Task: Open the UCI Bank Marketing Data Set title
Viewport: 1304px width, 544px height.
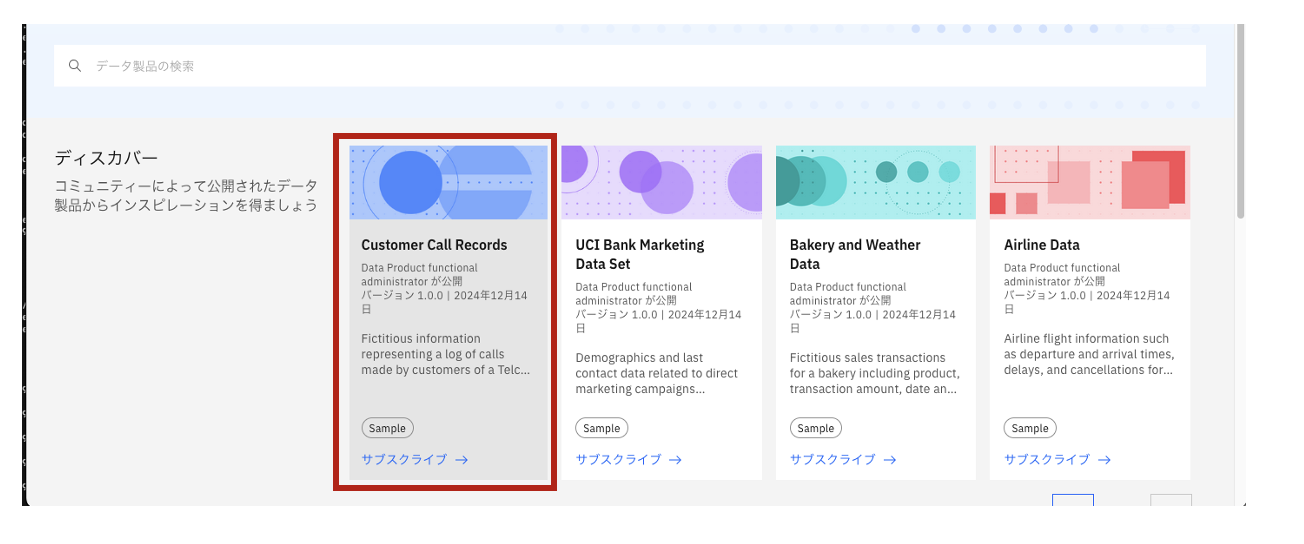Action: (640, 254)
